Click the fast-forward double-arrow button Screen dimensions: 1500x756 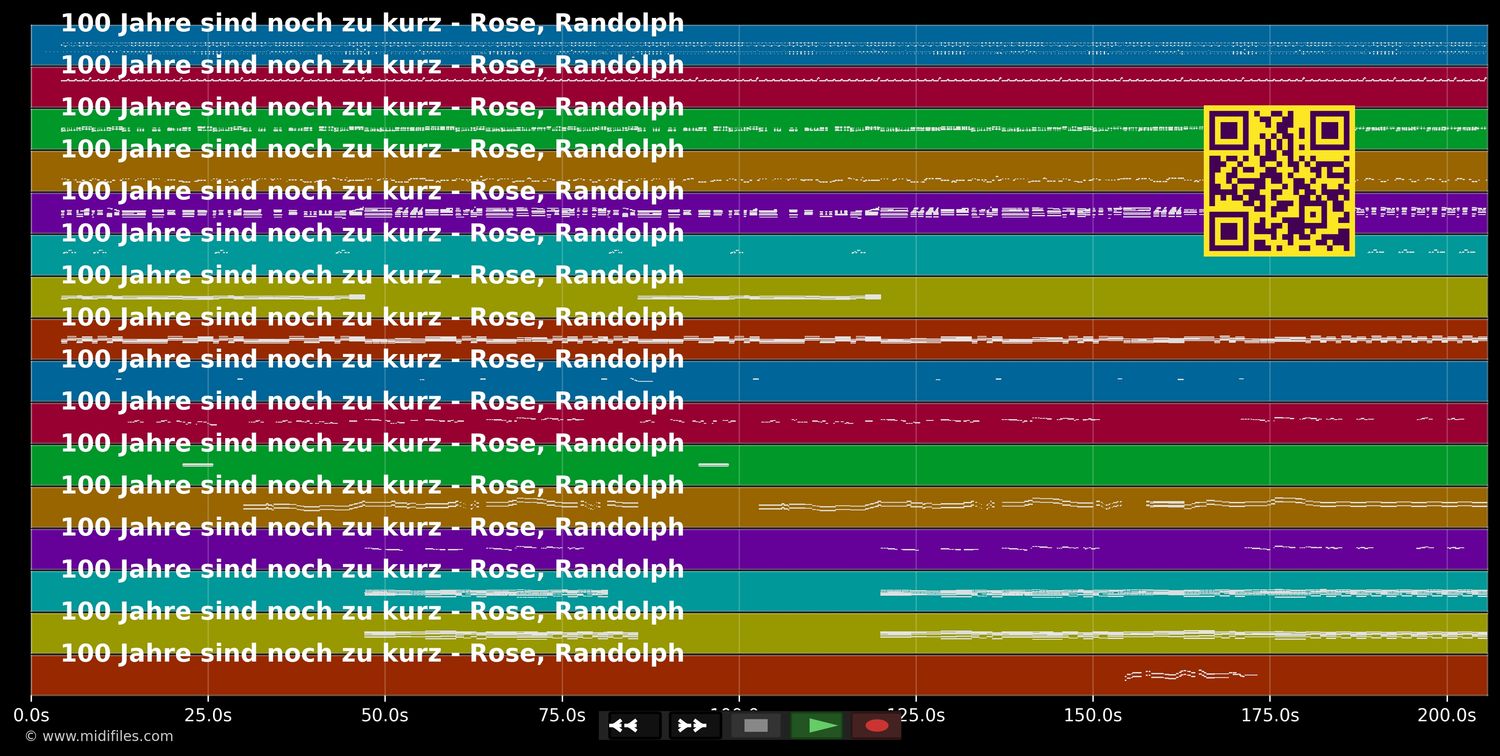pyautogui.click(x=695, y=725)
